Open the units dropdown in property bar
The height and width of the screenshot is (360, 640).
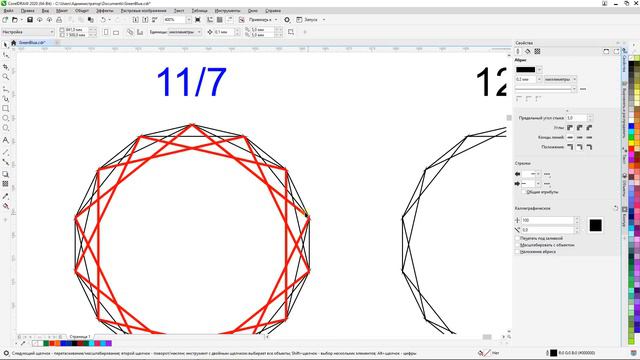(199, 32)
